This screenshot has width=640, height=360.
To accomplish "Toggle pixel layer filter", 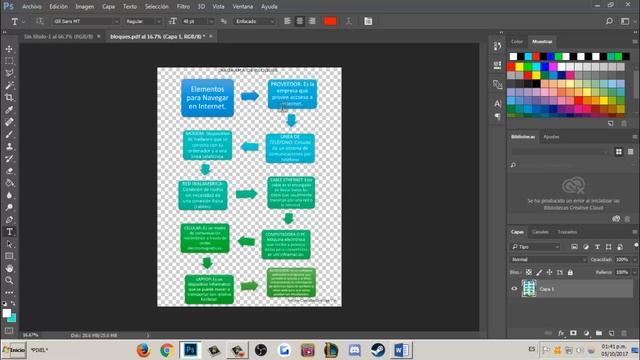I will pos(574,247).
